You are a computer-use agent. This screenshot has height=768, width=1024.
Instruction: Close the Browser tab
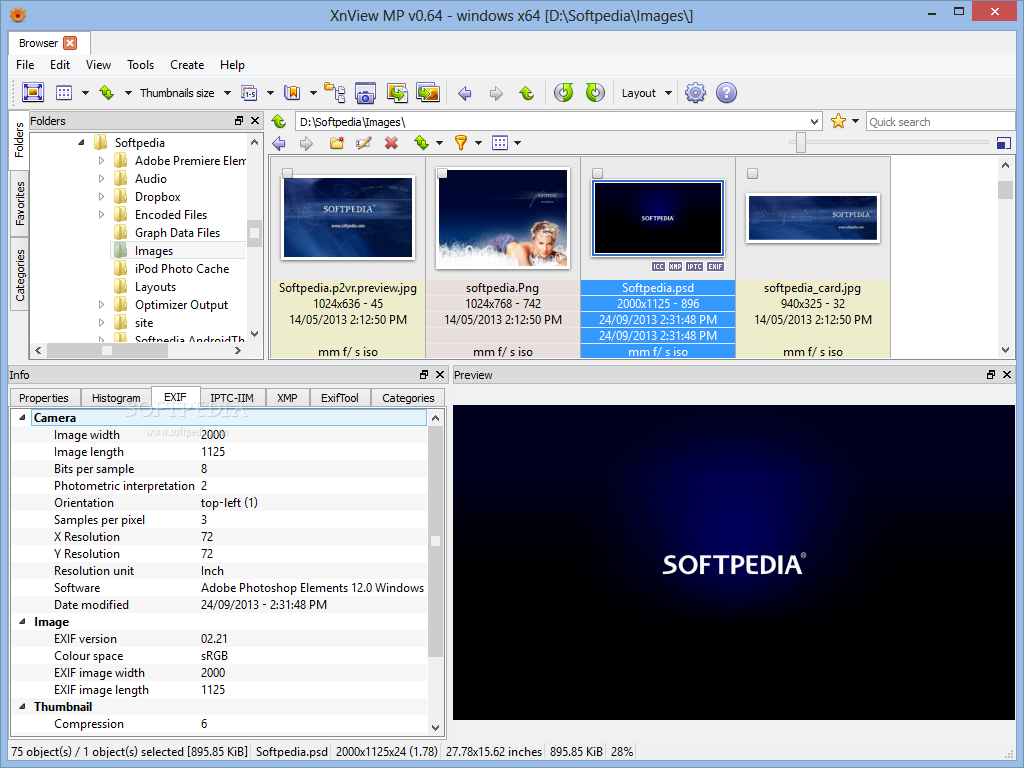(x=70, y=43)
